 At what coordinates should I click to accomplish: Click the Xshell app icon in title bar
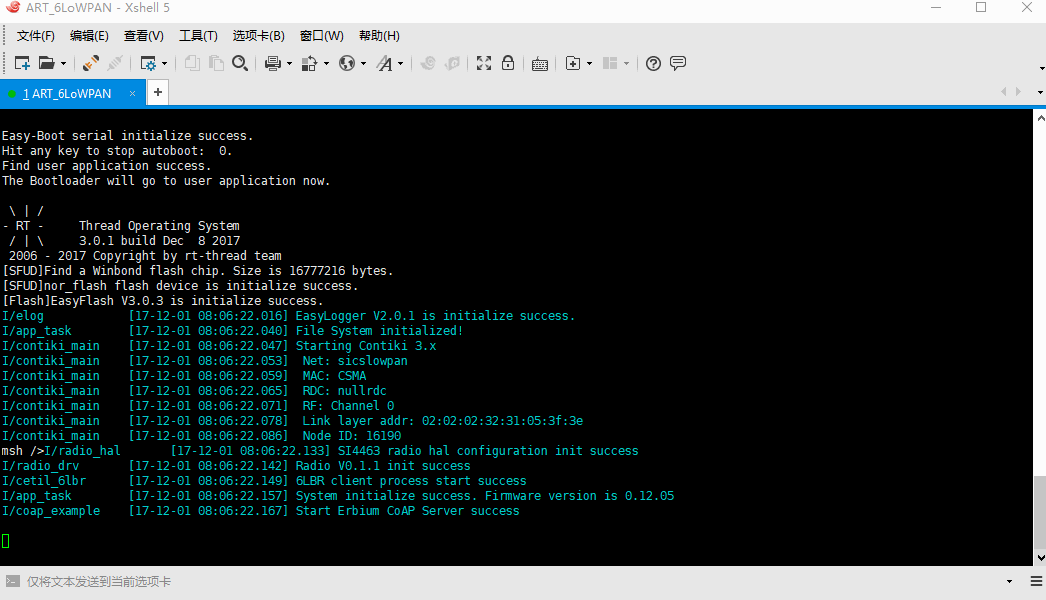coord(13,8)
